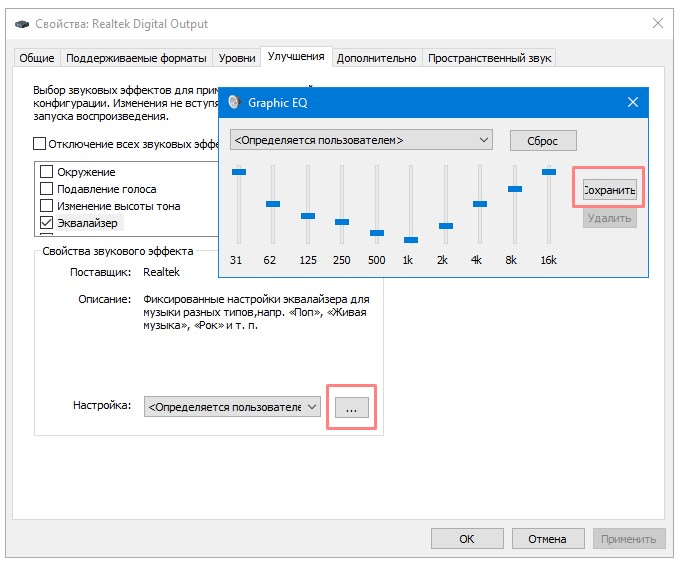Expand the Graphic EQ preset dropdown
680x566 pixels.
pos(362,140)
